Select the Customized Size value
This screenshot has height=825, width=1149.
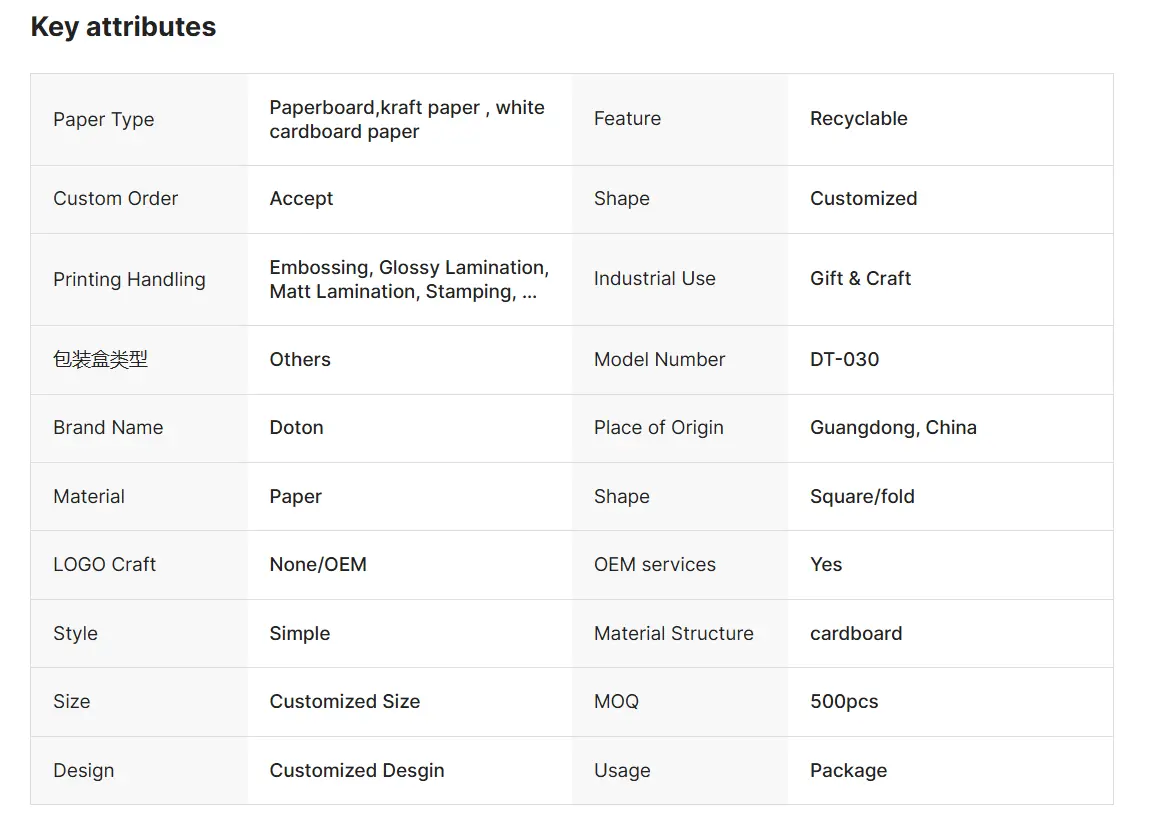pos(344,702)
